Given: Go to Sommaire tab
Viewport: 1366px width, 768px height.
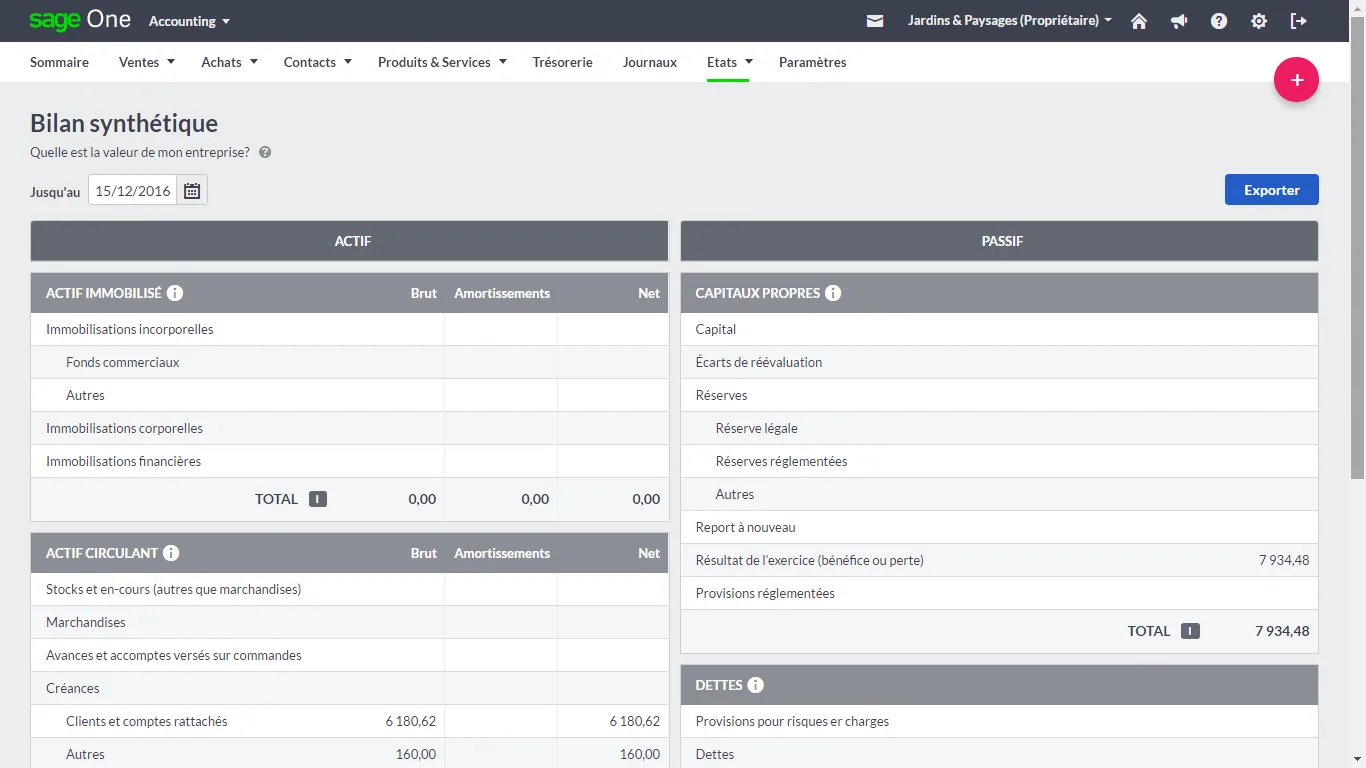Looking at the screenshot, I should tap(59, 62).
